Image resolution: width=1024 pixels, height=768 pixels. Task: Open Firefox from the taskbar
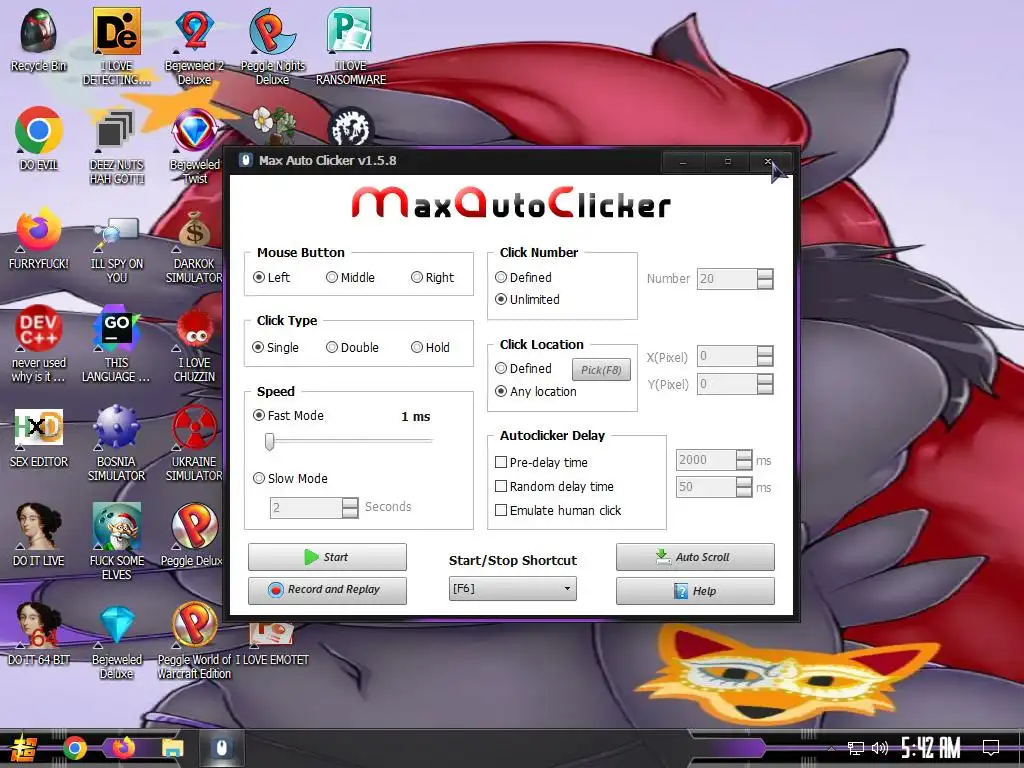click(123, 748)
